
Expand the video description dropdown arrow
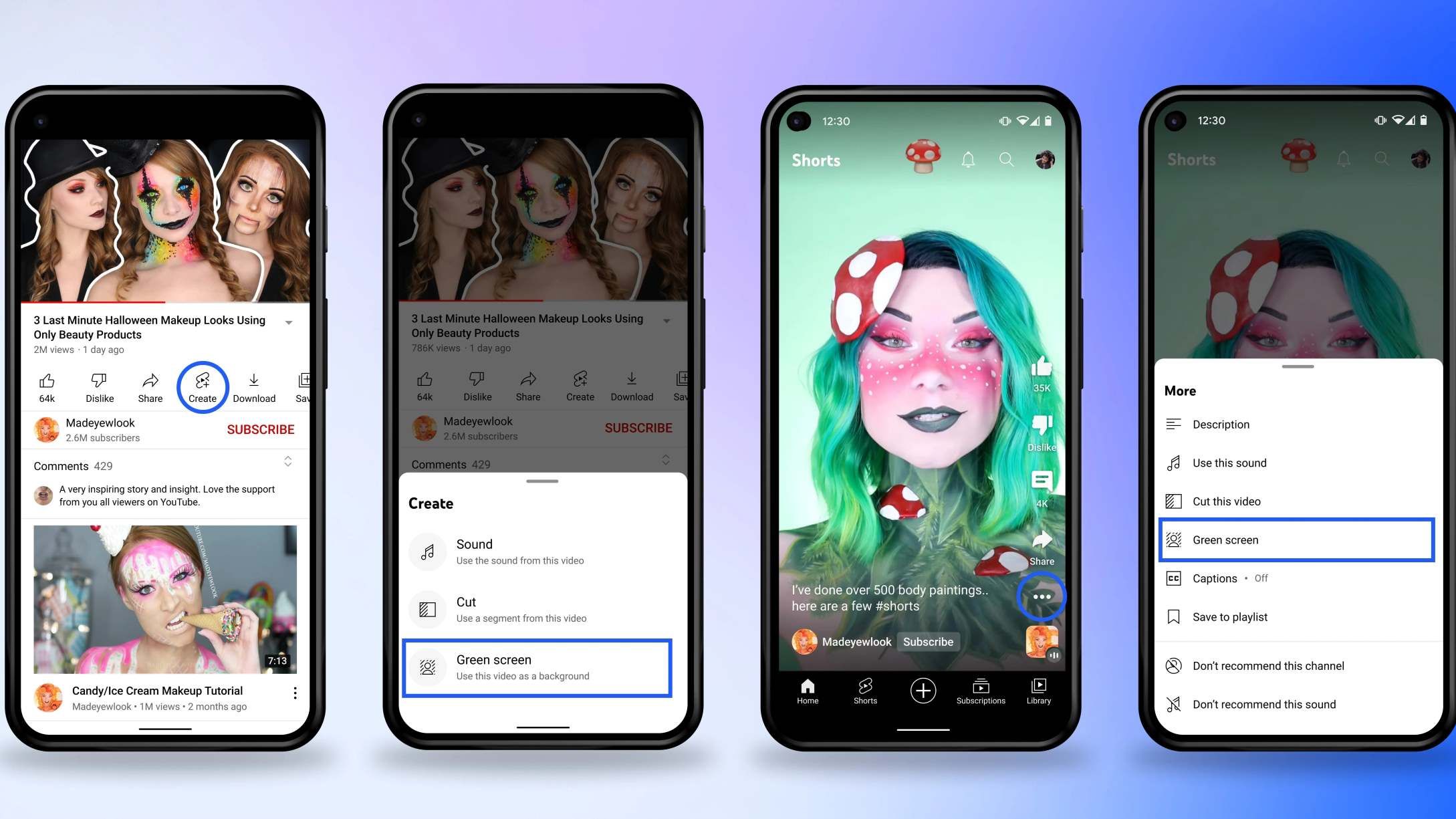click(289, 322)
